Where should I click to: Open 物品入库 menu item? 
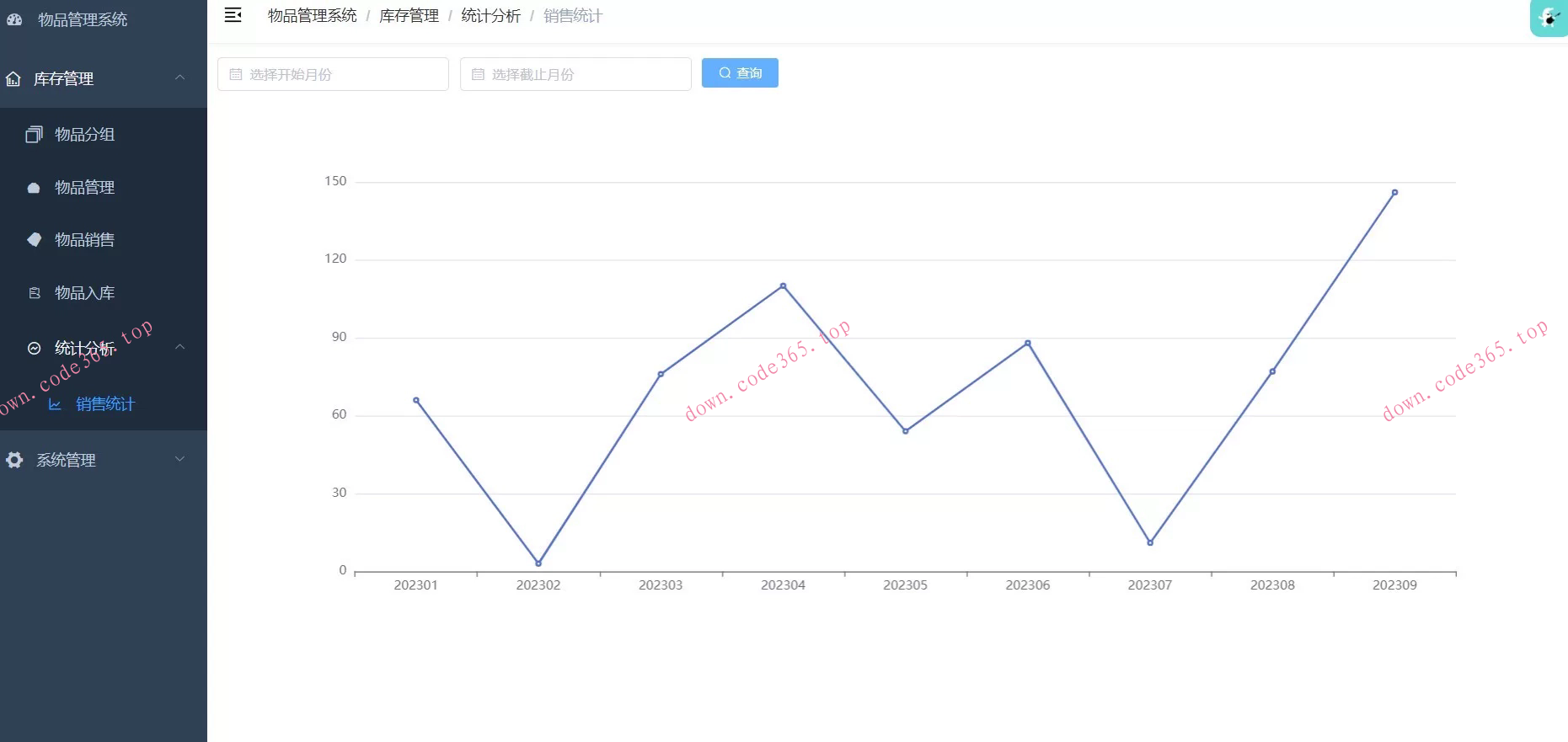coord(104,293)
